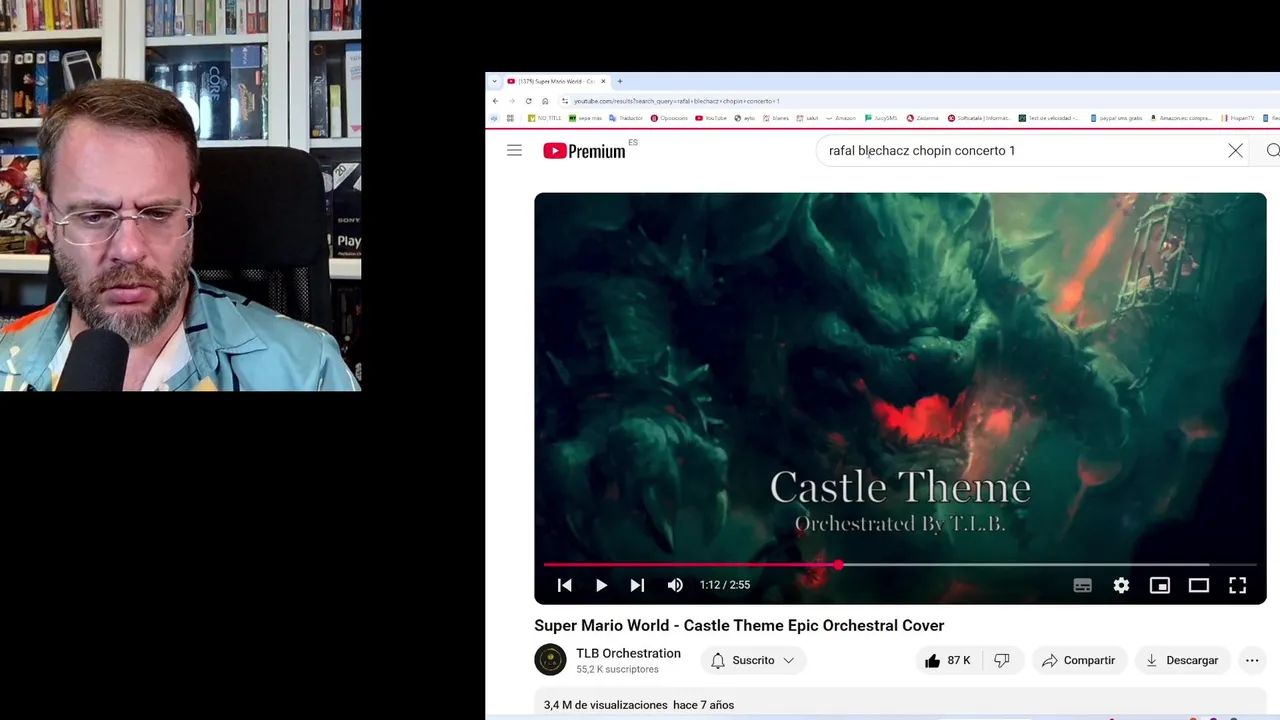Click the youtube.com address bar URL
Viewport: 1280px width, 720px height.
point(676,101)
